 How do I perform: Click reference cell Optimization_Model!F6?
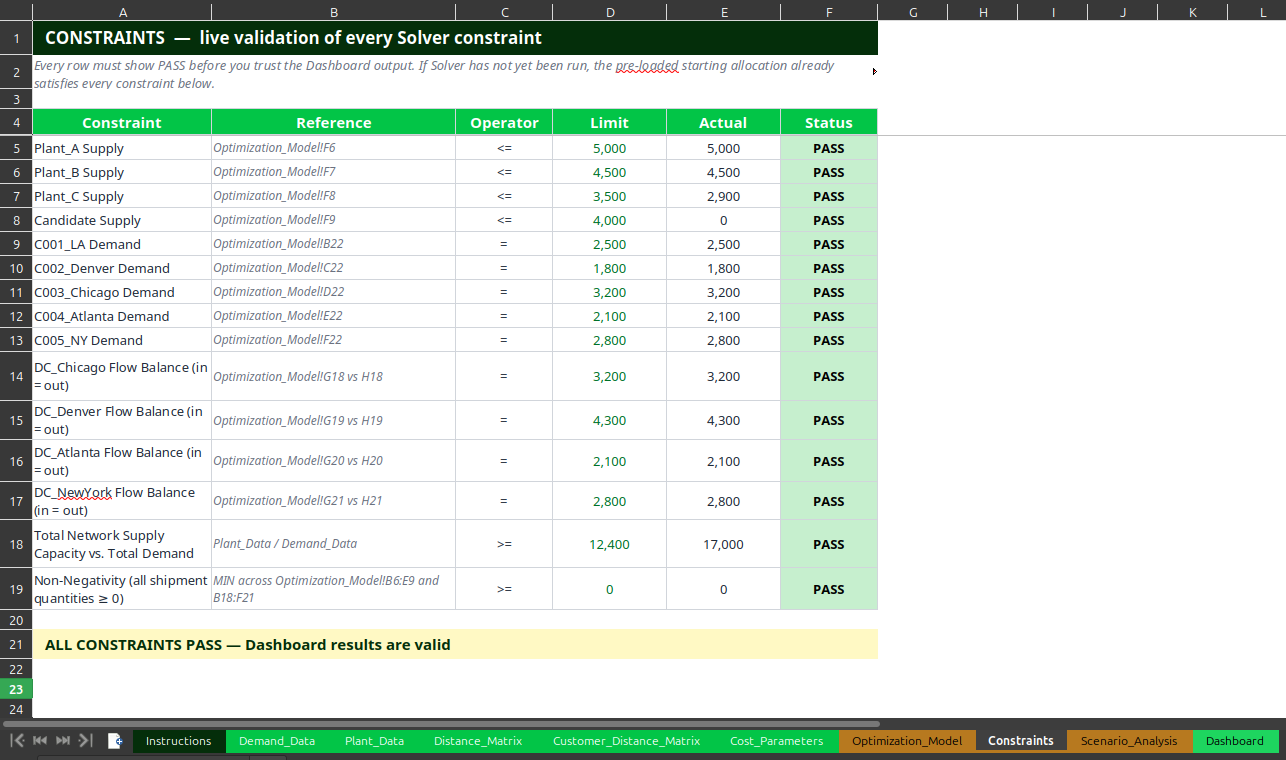pyautogui.click(x=333, y=148)
